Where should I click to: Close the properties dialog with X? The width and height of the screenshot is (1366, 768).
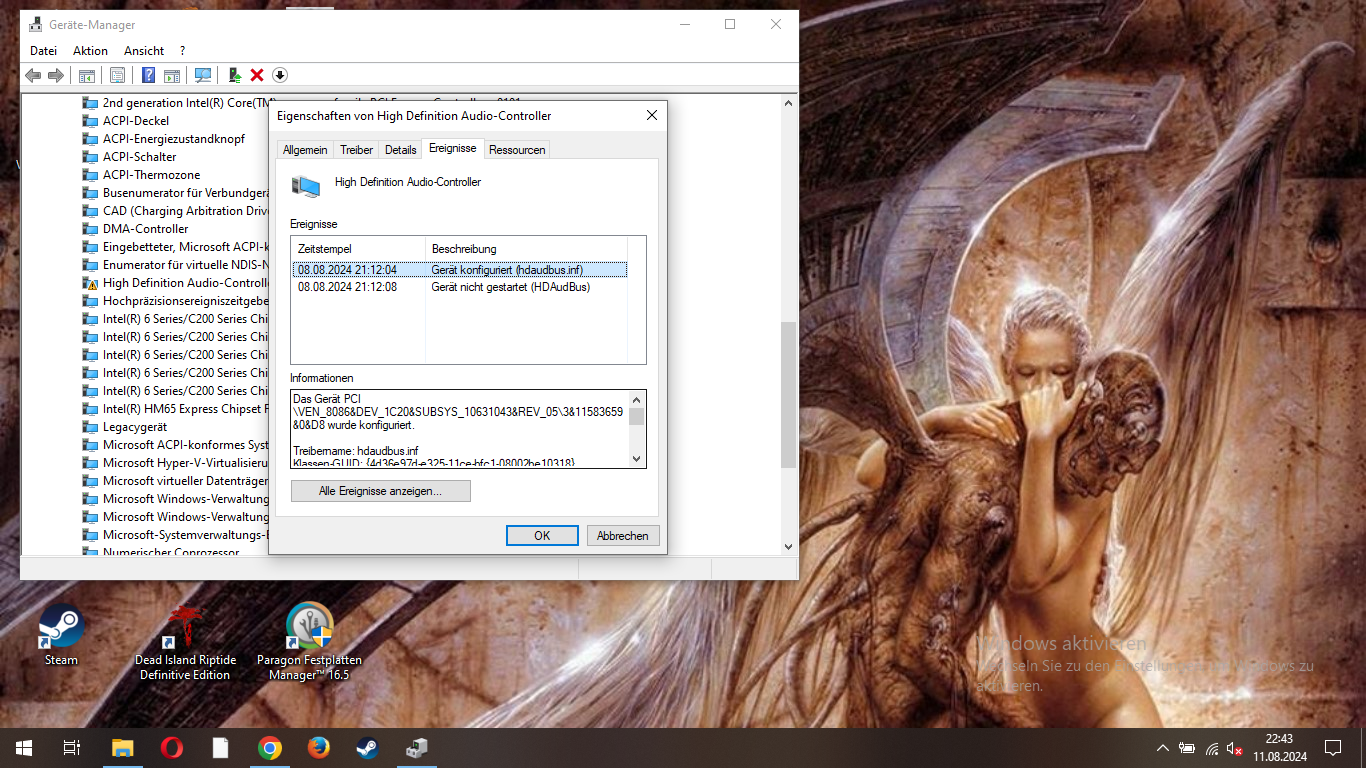coord(652,116)
